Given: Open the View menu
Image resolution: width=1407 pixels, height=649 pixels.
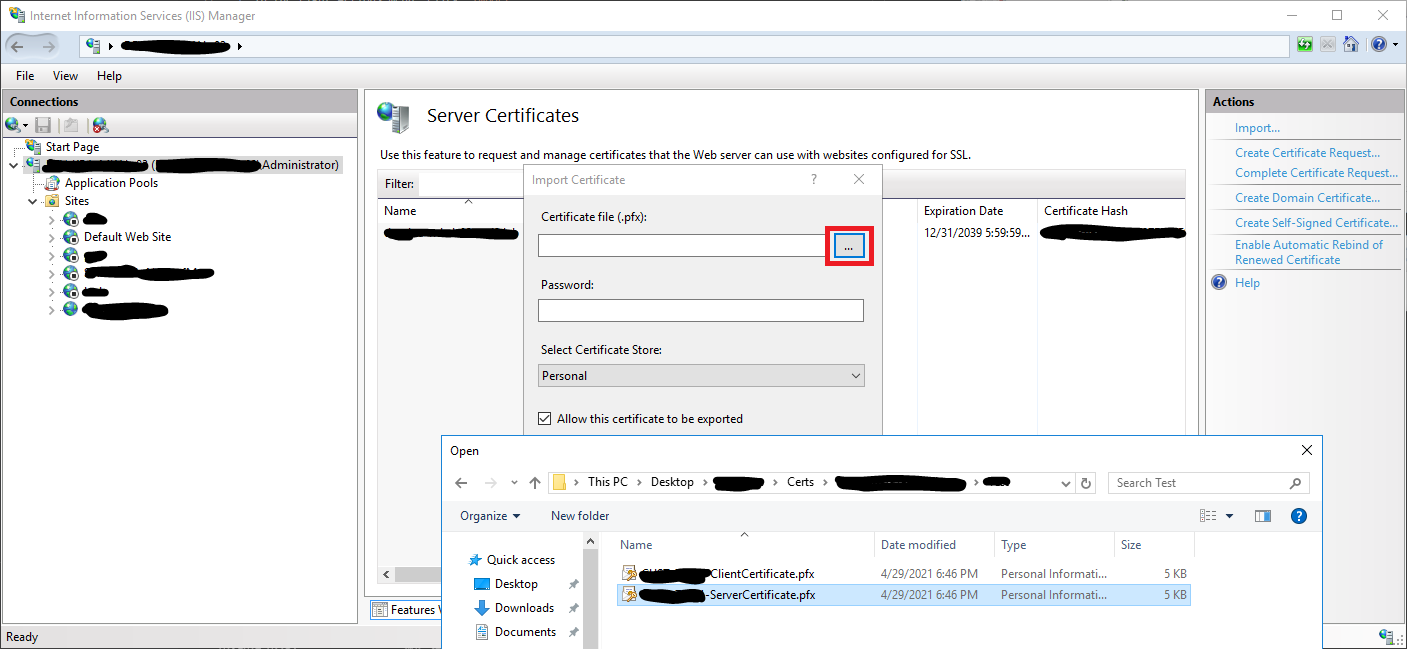Looking at the screenshot, I should point(65,76).
